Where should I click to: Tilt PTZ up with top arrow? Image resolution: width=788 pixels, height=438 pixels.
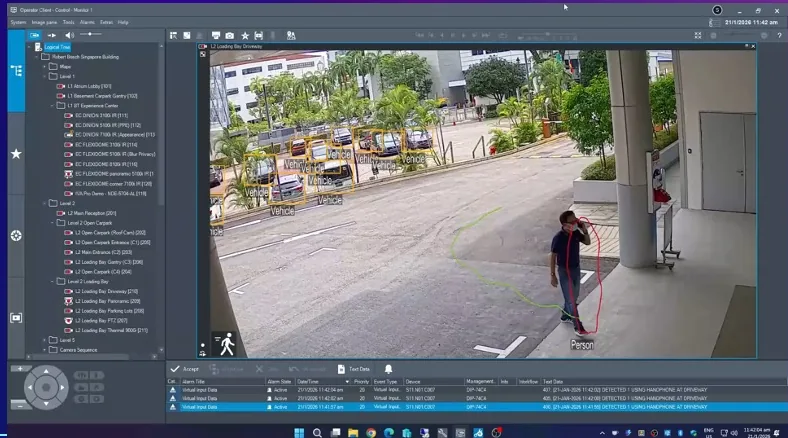coord(46,372)
